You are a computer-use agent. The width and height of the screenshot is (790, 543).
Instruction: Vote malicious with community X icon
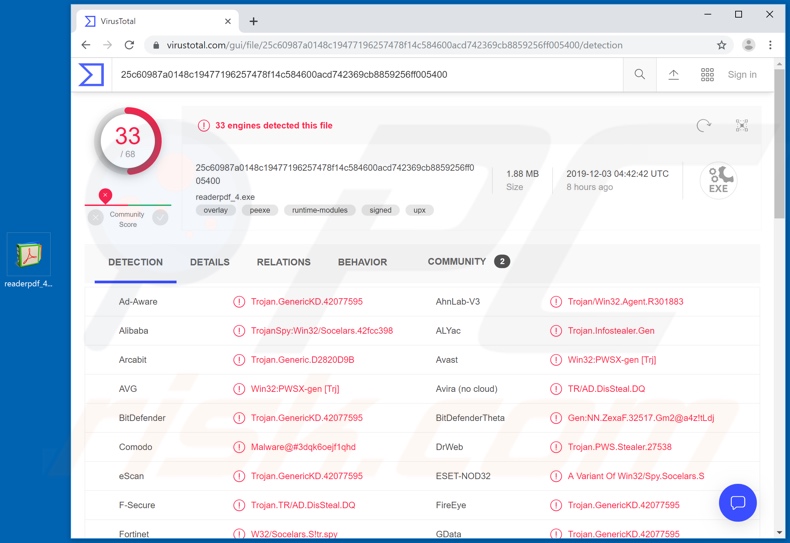[x=95, y=218]
